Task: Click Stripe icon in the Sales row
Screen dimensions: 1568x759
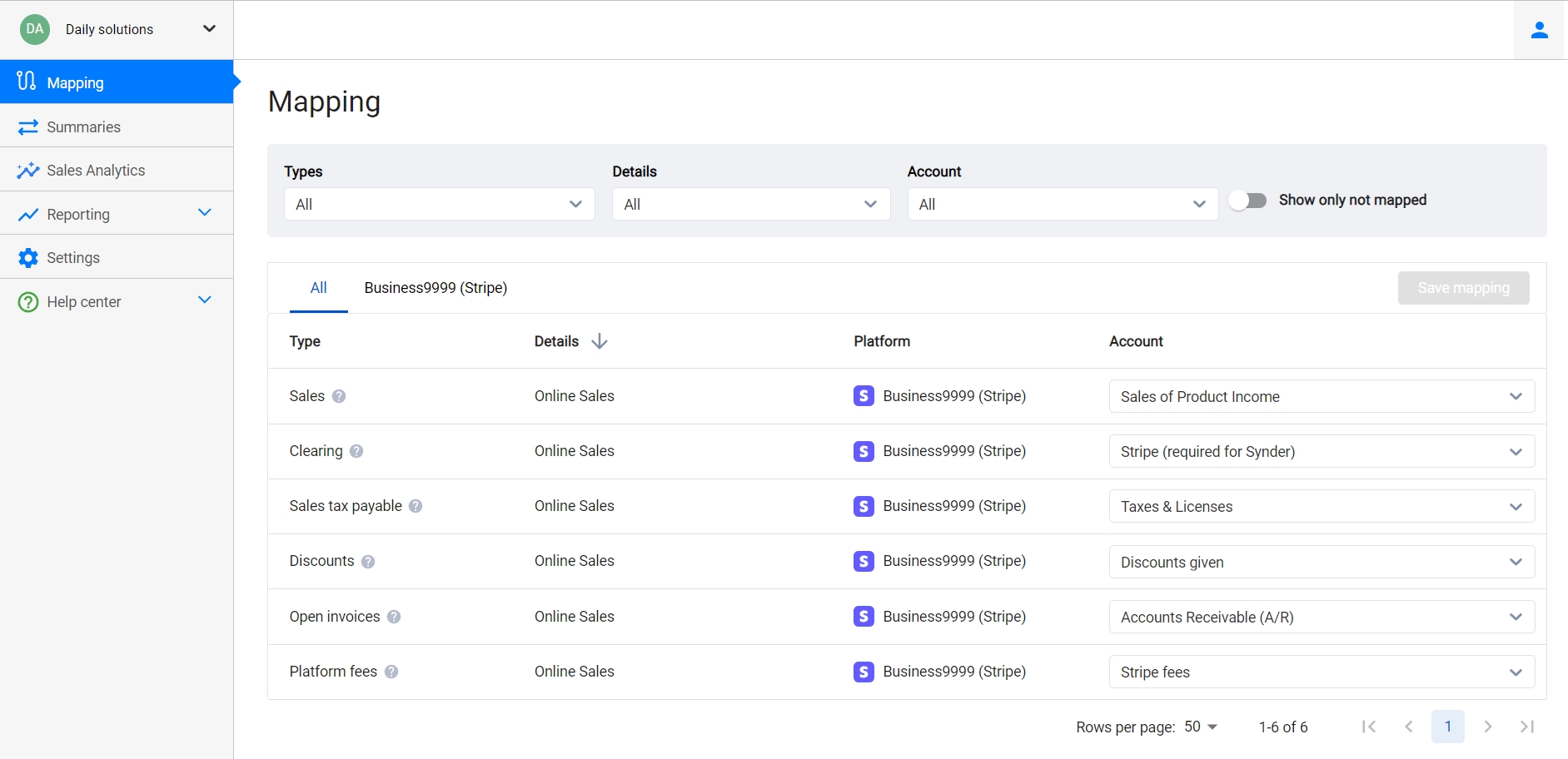Action: tap(864, 396)
